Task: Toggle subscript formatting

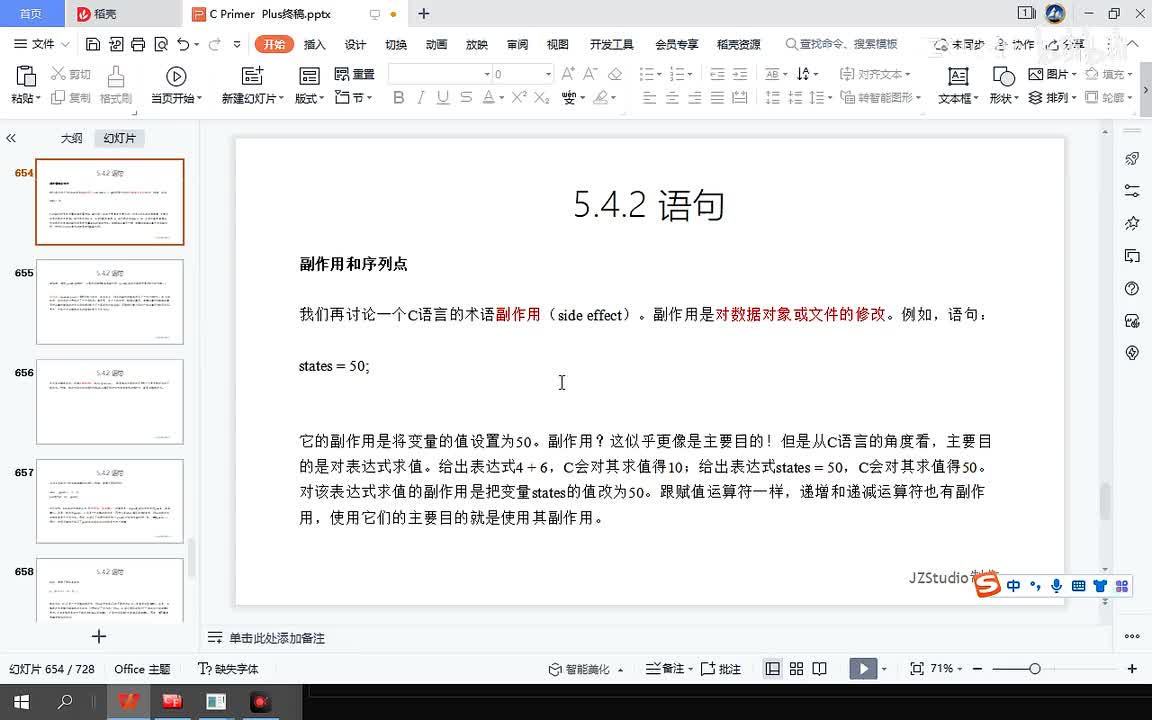Action: click(x=542, y=97)
